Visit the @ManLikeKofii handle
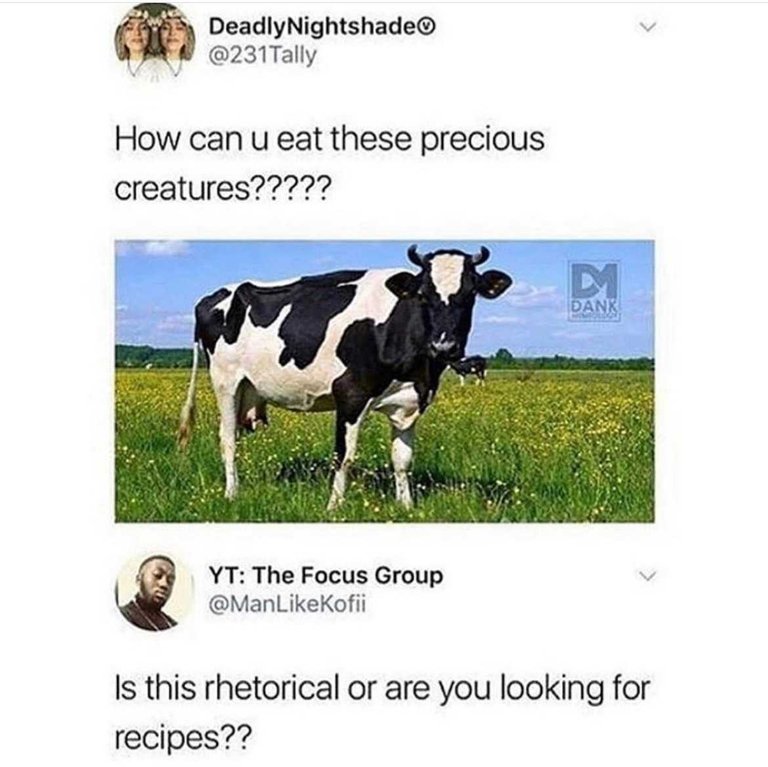 (x=287, y=604)
